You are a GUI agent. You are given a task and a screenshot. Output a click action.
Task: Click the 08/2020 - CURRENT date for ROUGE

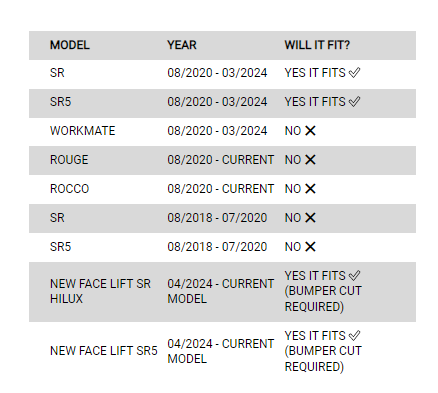coord(221,160)
